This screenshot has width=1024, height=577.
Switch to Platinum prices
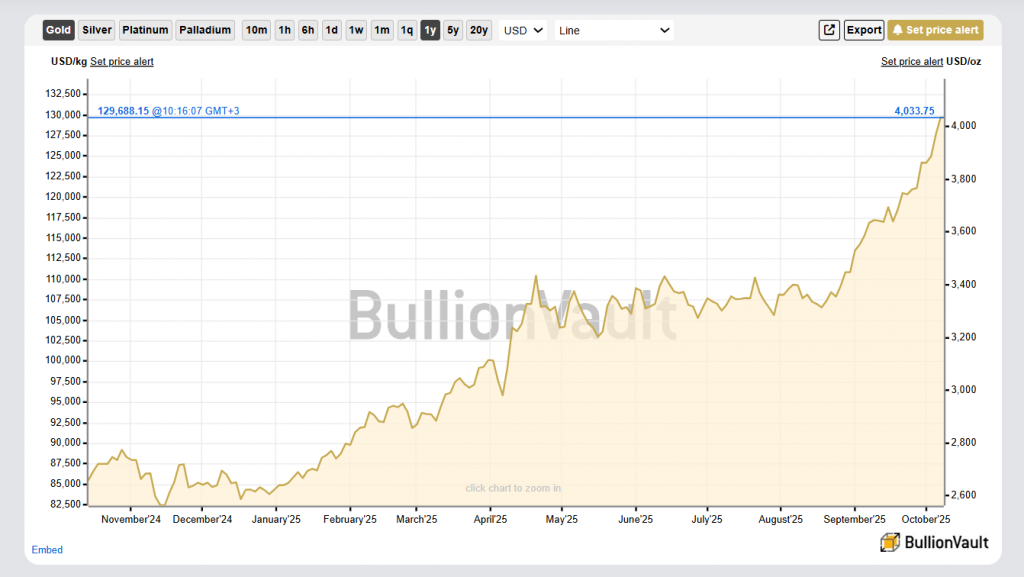(x=145, y=30)
